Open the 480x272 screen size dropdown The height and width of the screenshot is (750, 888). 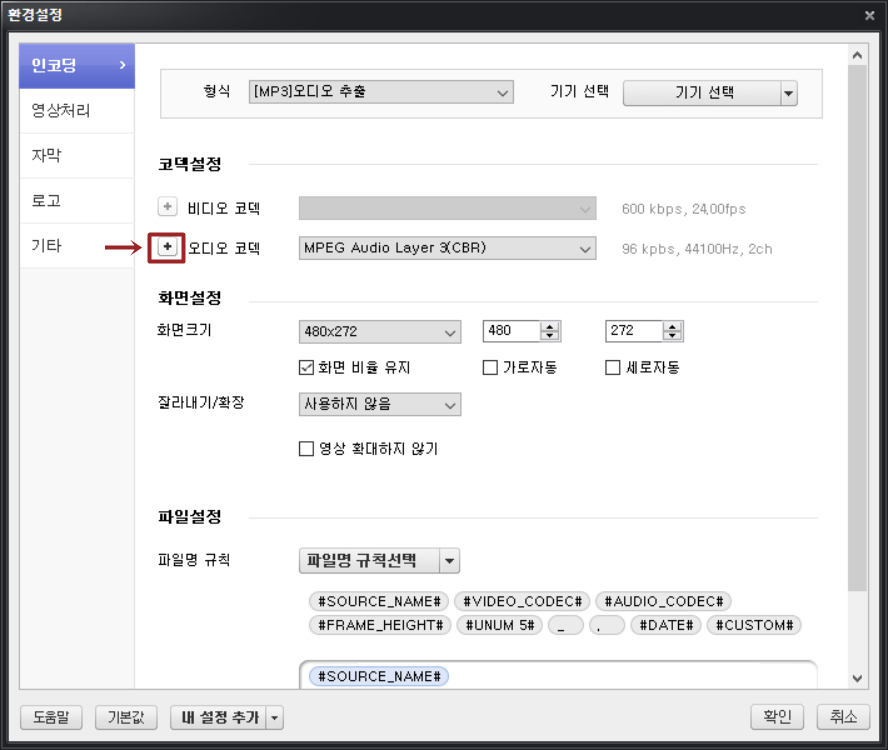point(380,332)
